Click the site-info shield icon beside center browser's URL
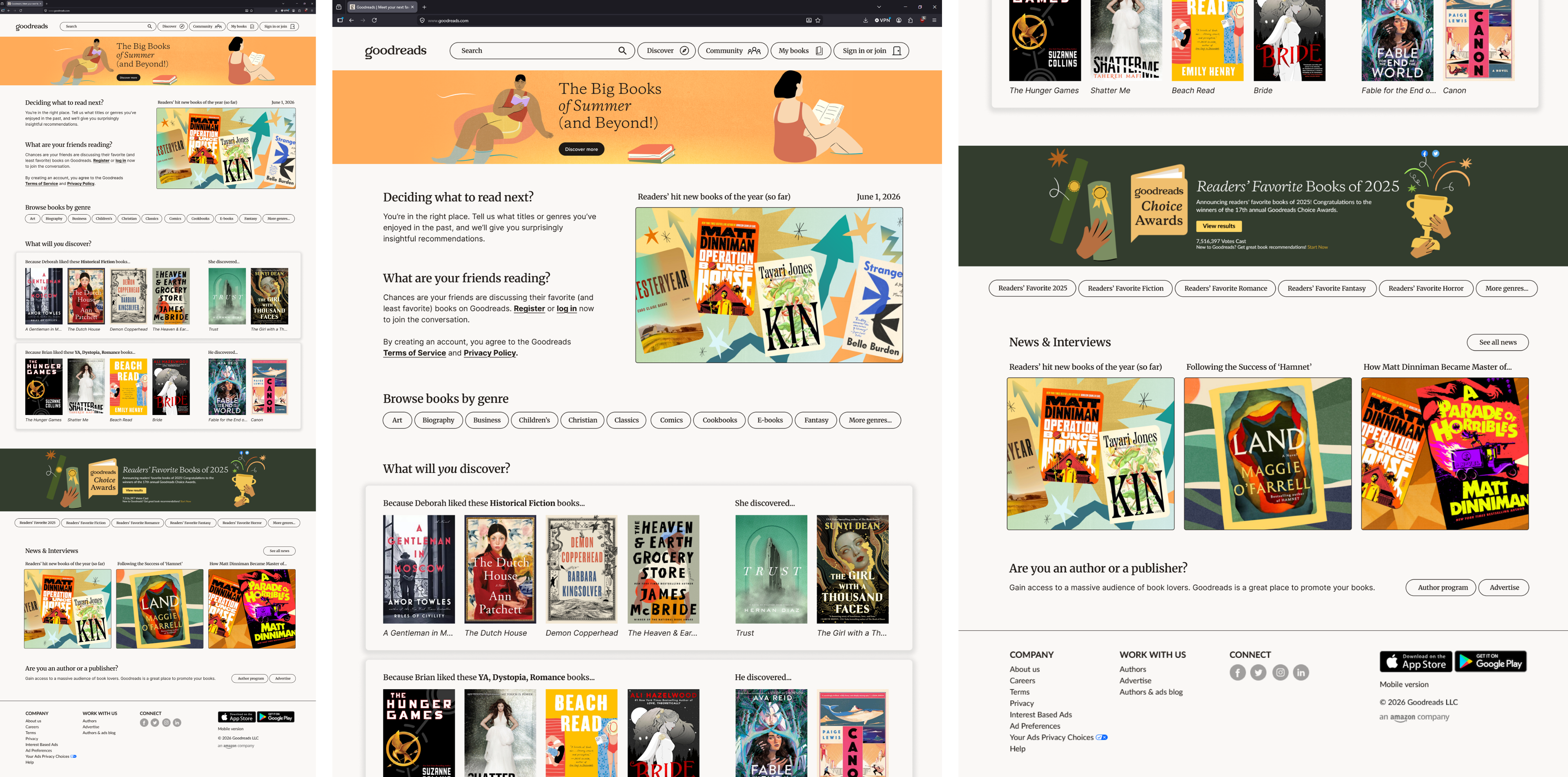Image resolution: width=1568 pixels, height=777 pixels. coord(422,20)
